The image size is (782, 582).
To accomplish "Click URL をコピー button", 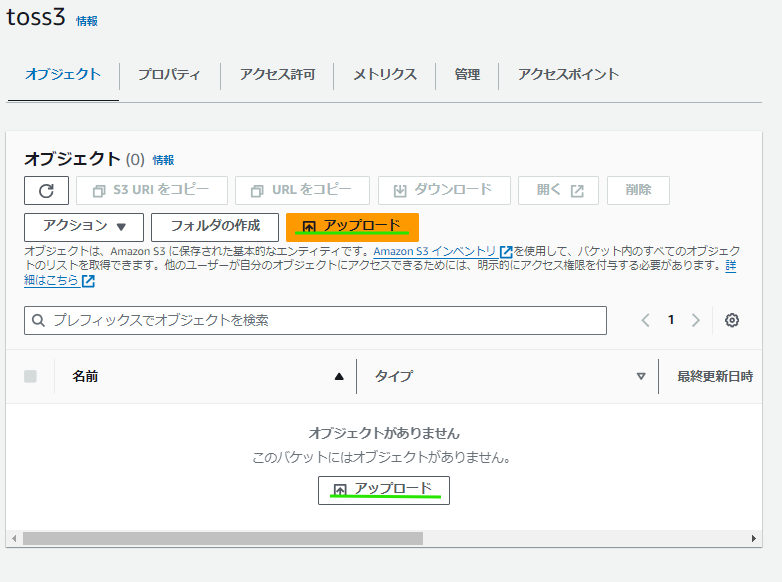I will tap(302, 191).
